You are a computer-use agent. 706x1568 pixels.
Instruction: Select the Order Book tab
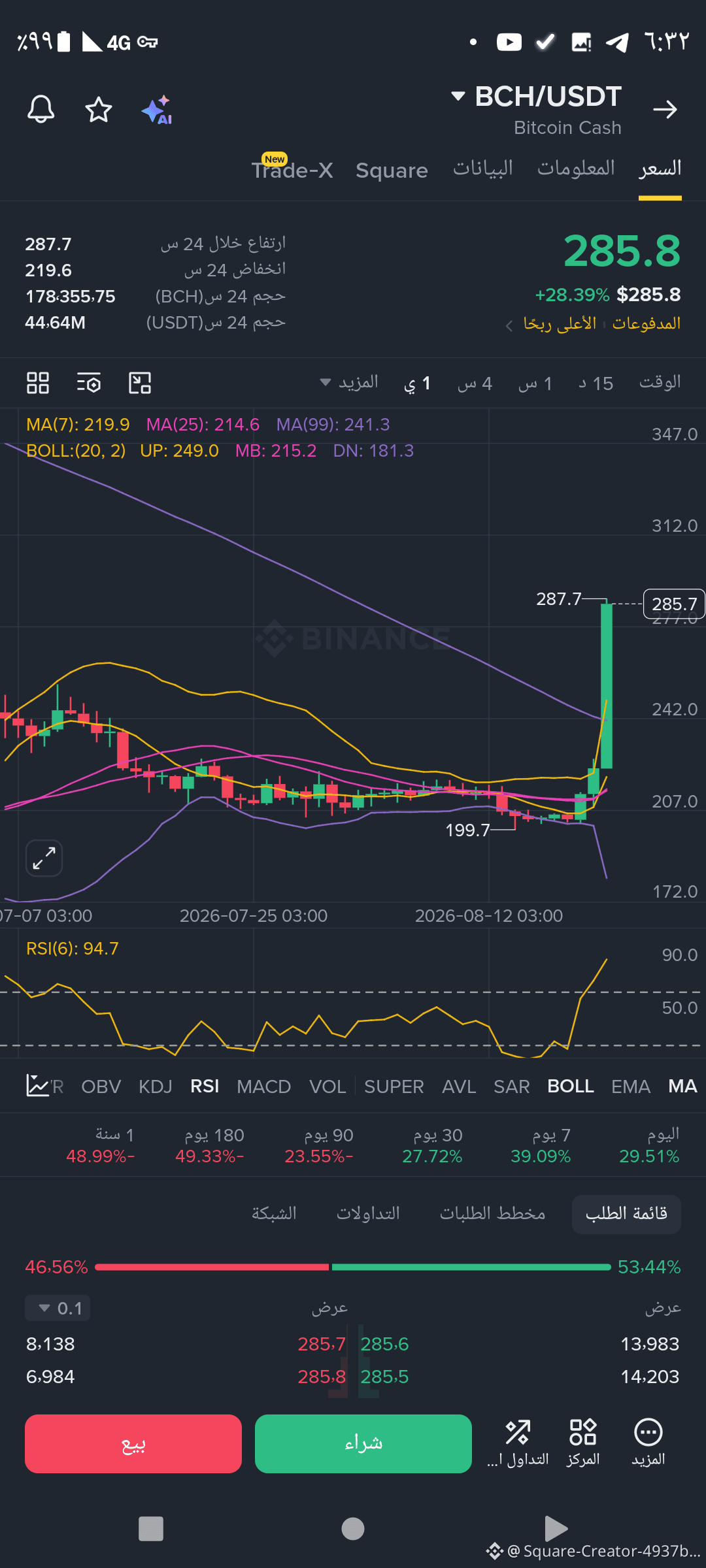tap(626, 1214)
